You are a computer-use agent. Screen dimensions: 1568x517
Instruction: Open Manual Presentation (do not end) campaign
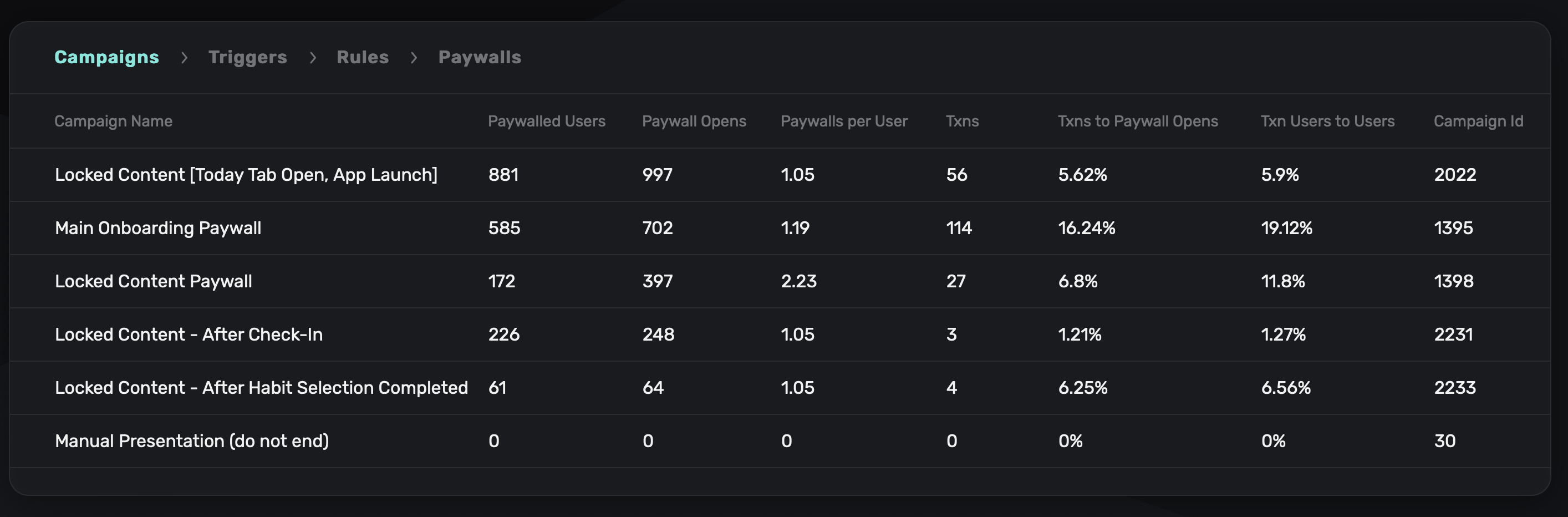(192, 441)
